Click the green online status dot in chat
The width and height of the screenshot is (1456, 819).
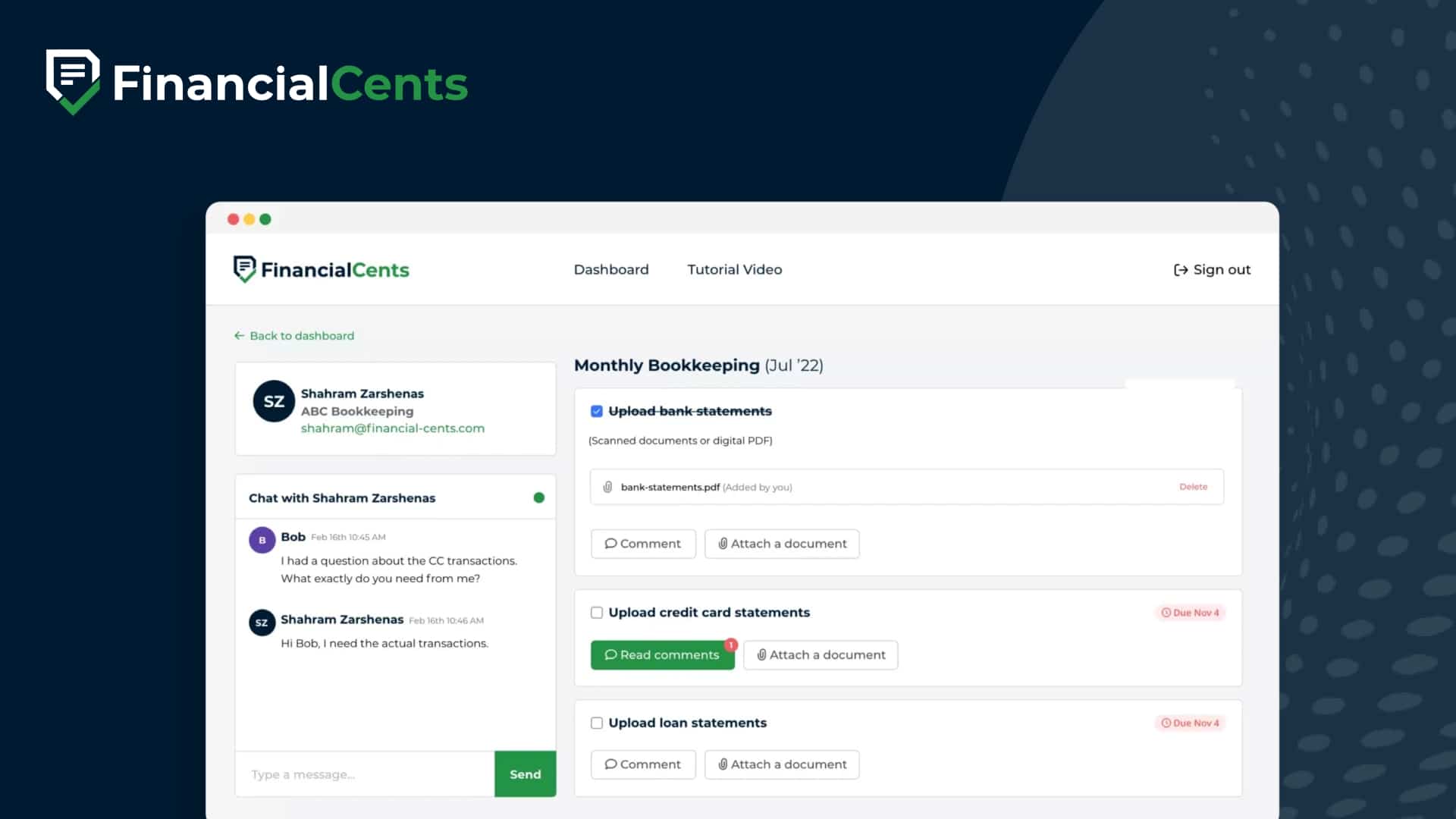tap(538, 497)
